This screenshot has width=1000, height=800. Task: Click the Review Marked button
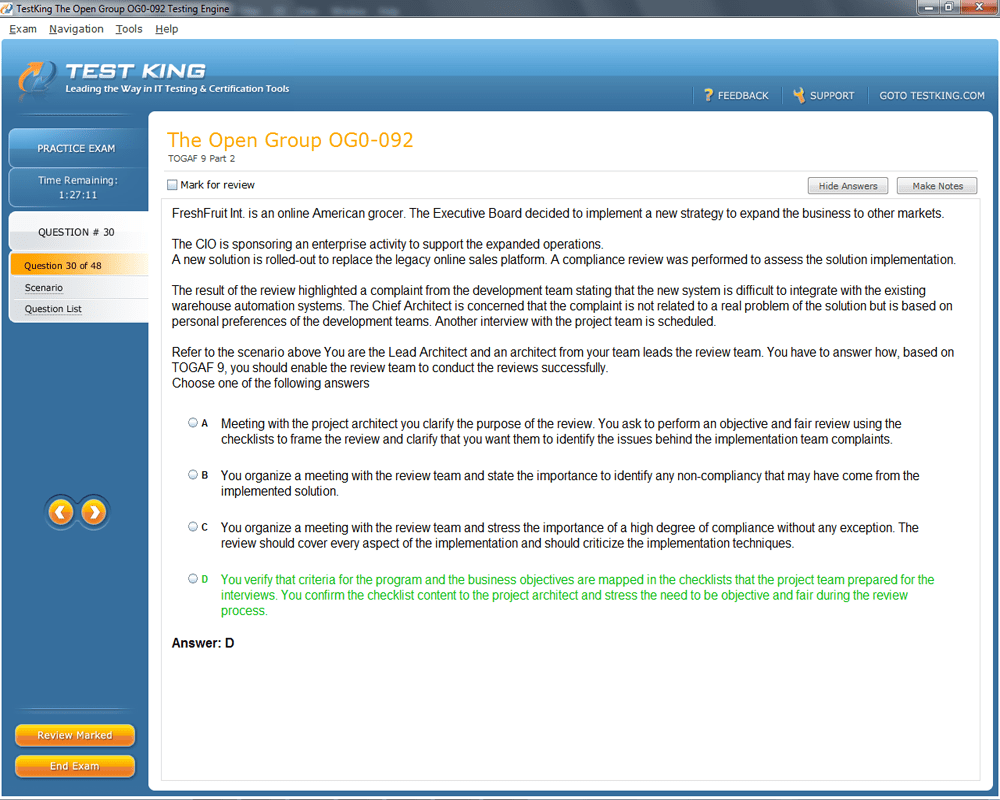point(75,735)
